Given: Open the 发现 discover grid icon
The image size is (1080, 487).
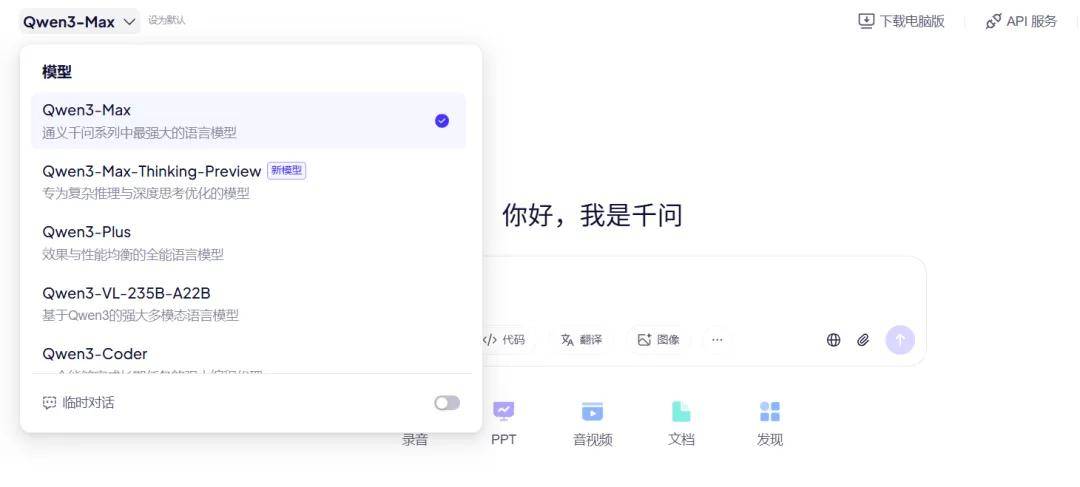Looking at the screenshot, I should pos(769,412).
